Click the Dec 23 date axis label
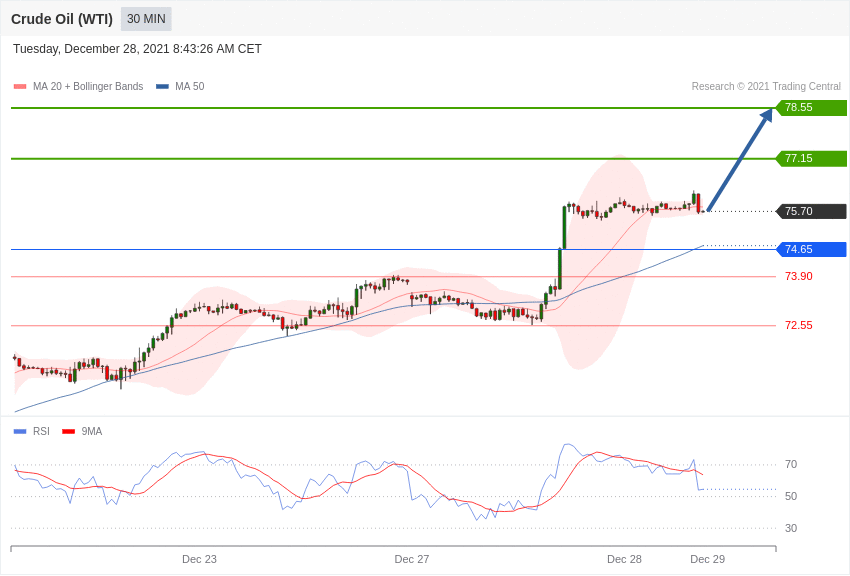 click(199, 559)
